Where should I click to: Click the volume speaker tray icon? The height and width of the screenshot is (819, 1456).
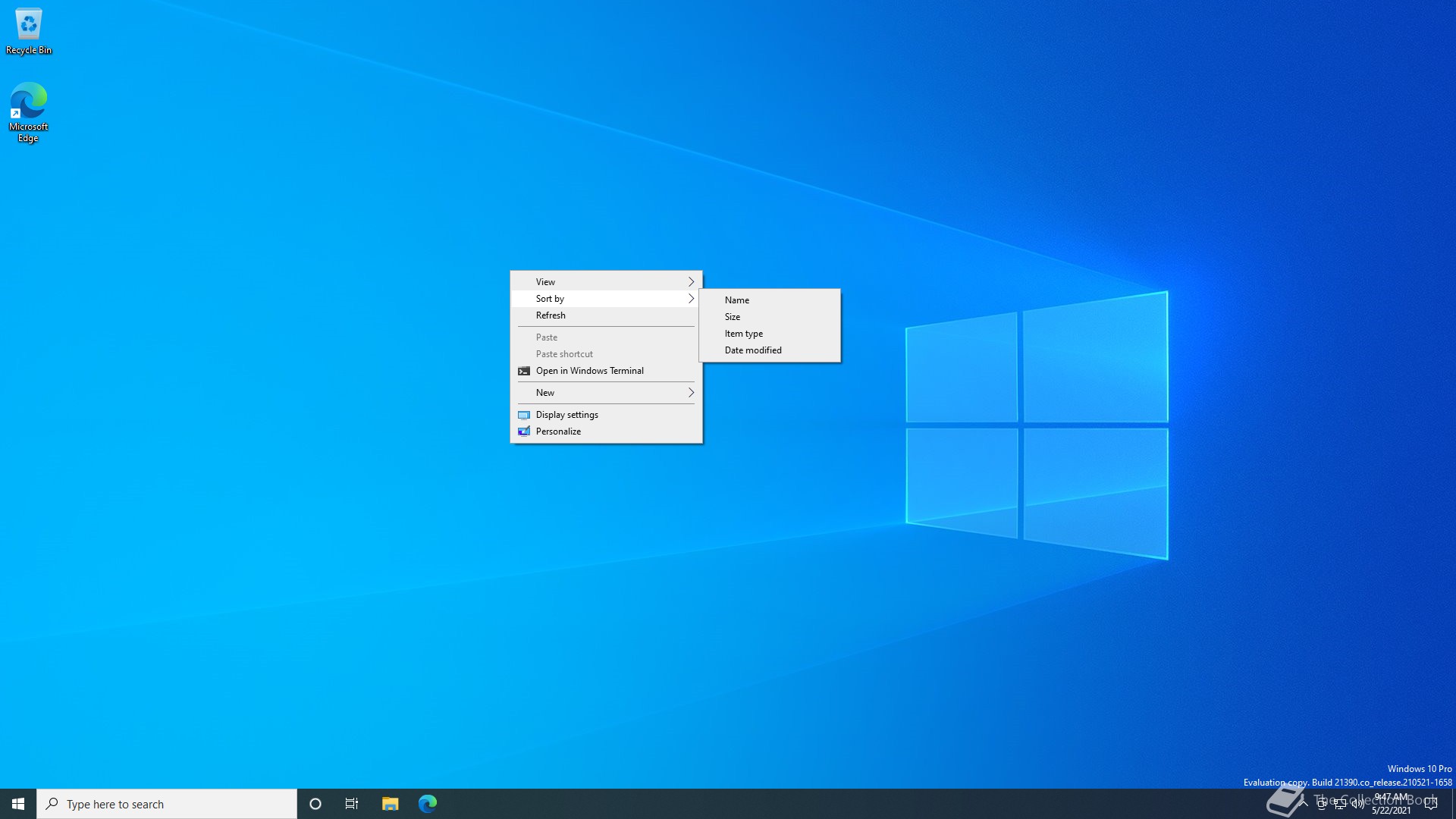(x=1357, y=804)
